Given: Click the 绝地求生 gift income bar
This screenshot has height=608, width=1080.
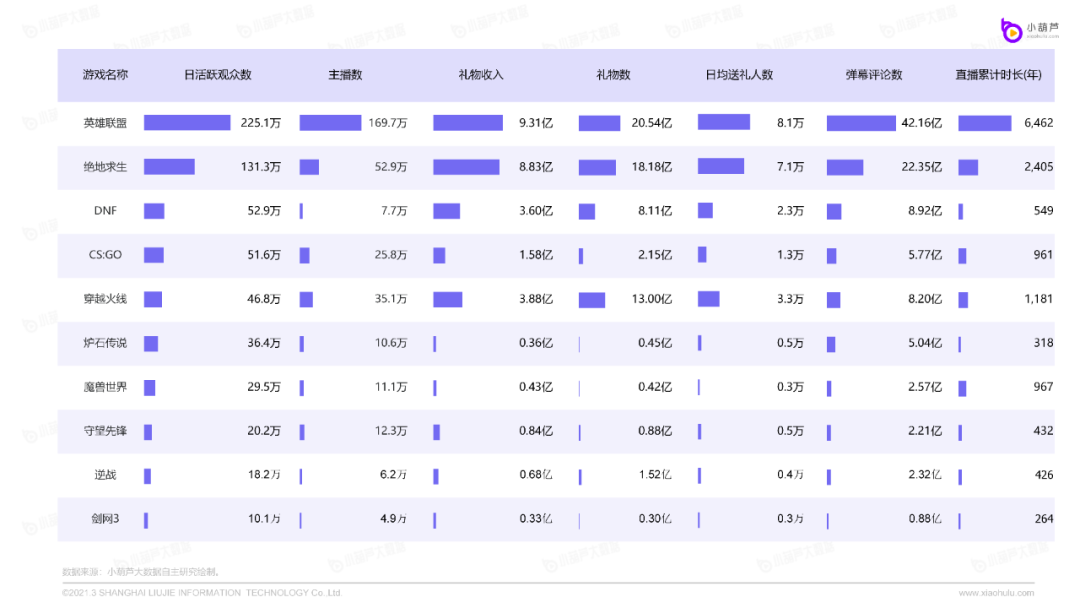Looking at the screenshot, I should click(466, 167).
